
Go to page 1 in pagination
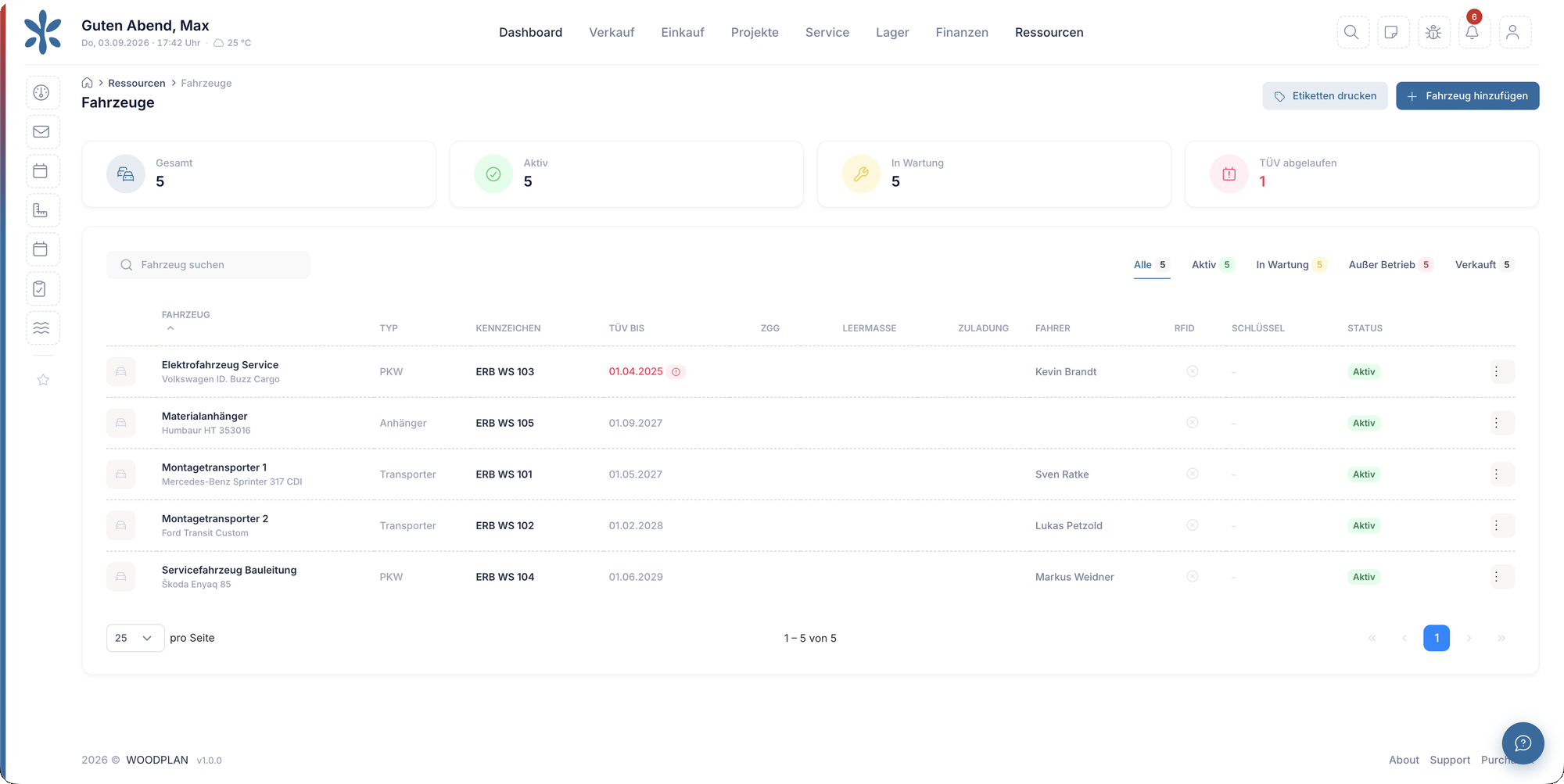1436,638
